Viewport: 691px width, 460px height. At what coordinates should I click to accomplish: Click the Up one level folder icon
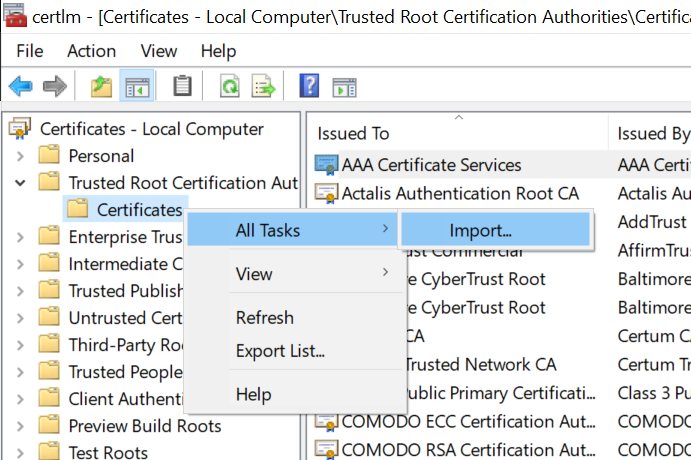pyautogui.click(x=101, y=86)
